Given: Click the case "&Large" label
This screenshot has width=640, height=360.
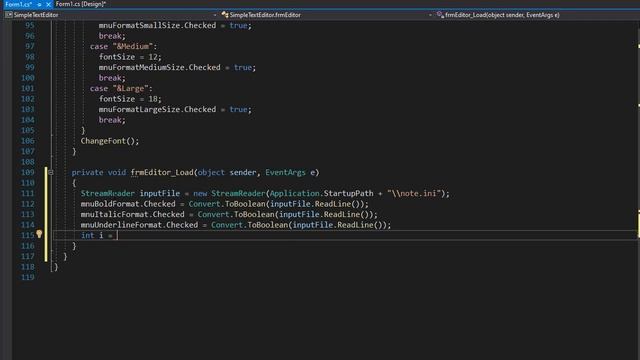Looking at the screenshot, I should point(121,89).
